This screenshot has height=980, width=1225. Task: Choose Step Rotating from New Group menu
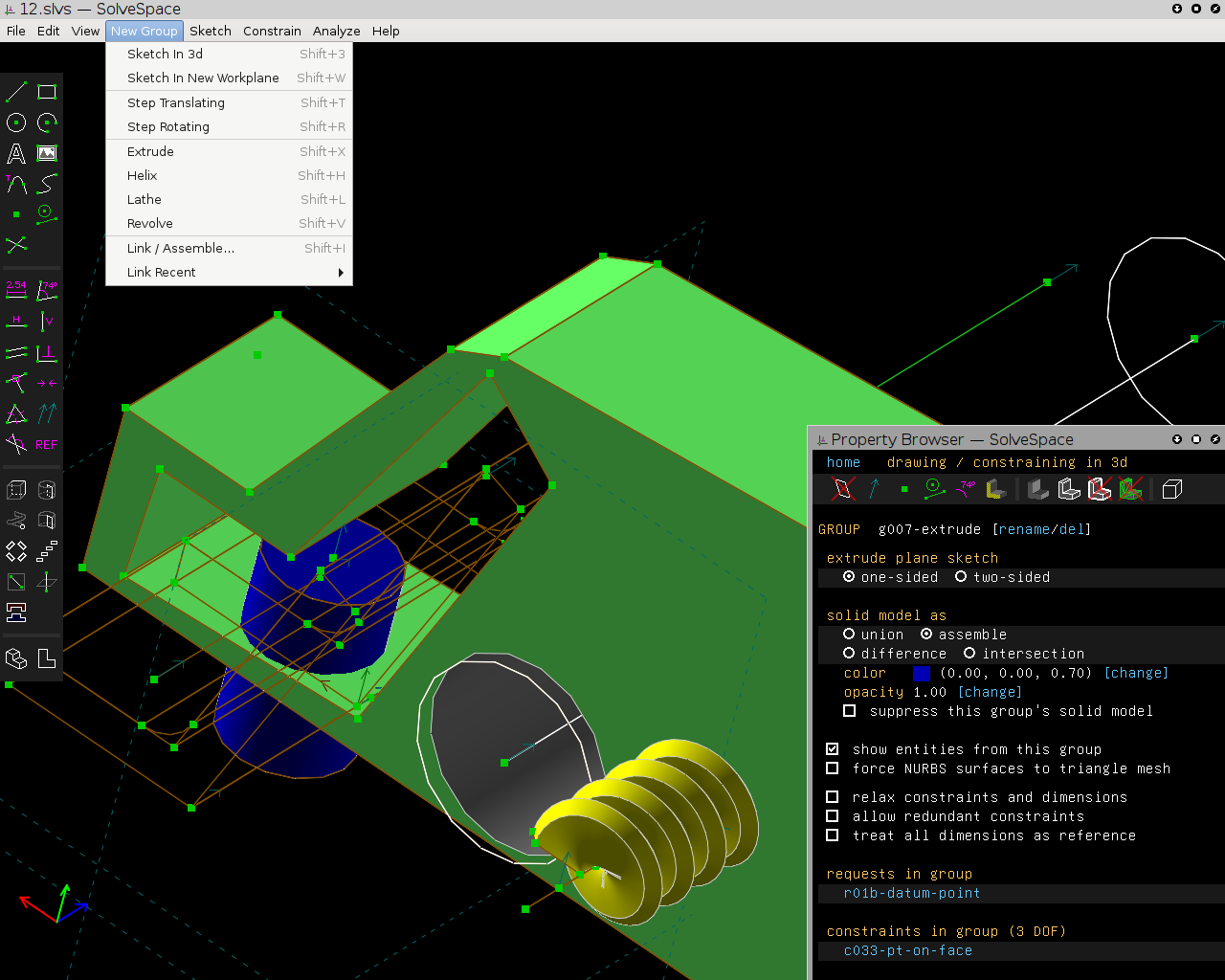229,127
